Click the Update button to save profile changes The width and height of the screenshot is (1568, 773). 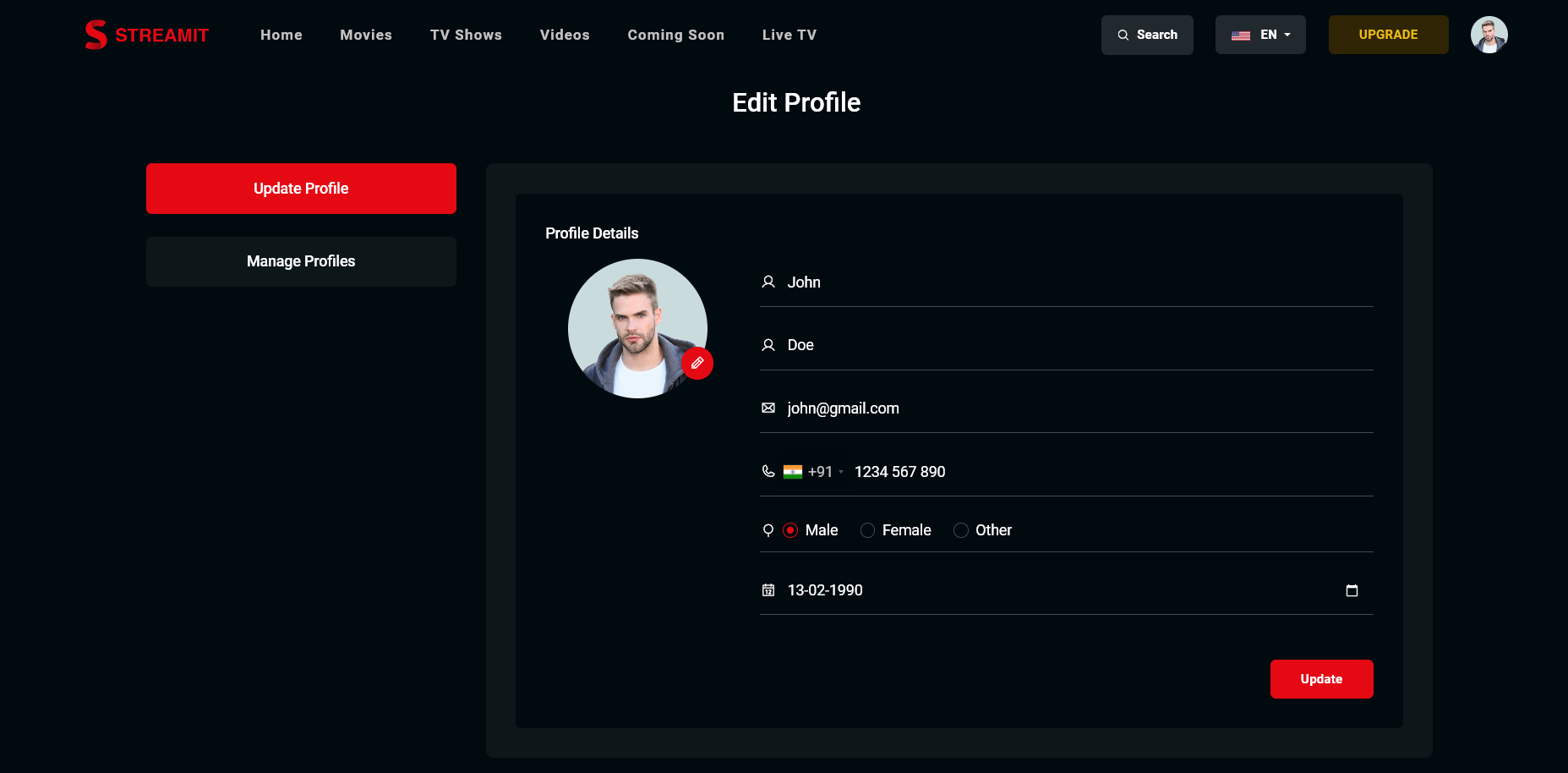(x=1321, y=678)
